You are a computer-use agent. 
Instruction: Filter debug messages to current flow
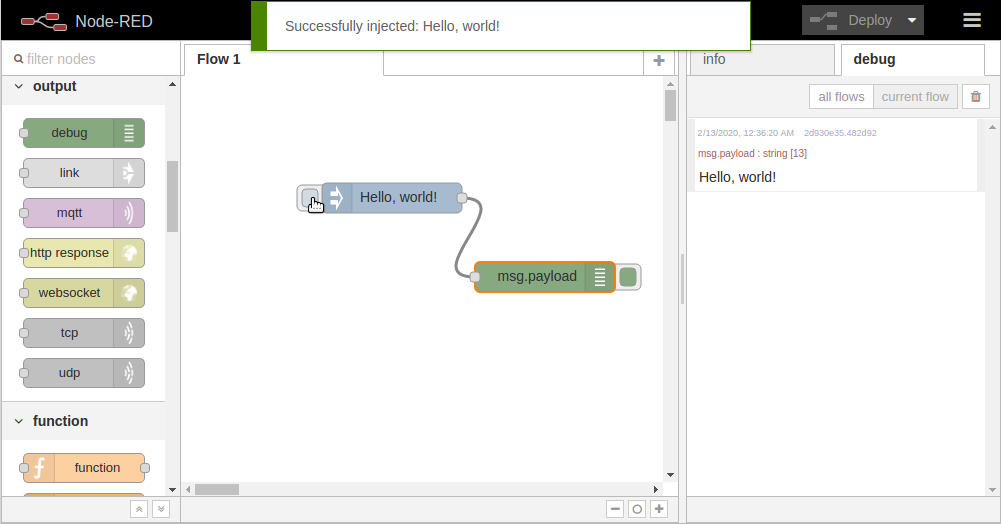[x=915, y=96]
